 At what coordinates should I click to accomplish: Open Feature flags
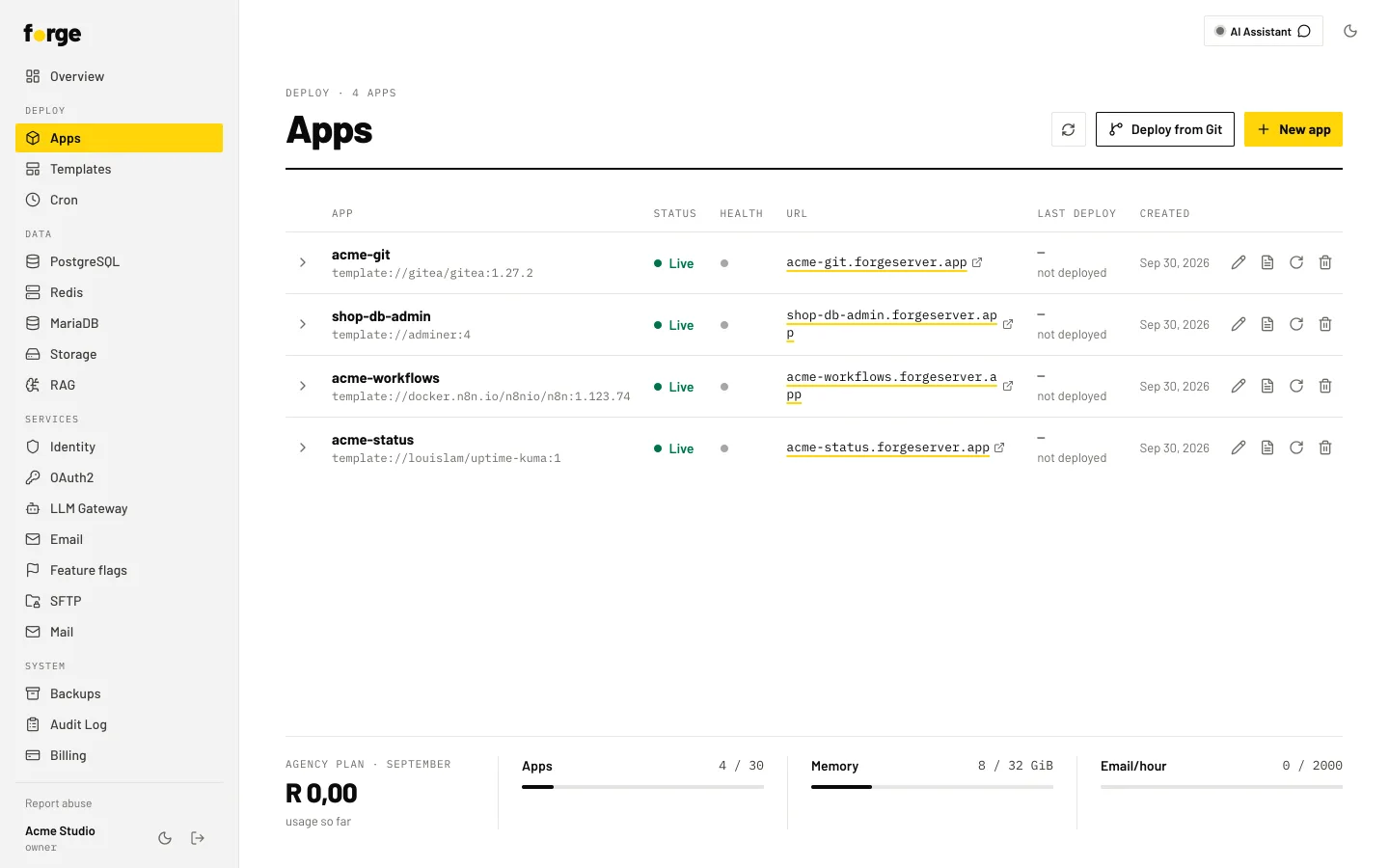click(120, 570)
